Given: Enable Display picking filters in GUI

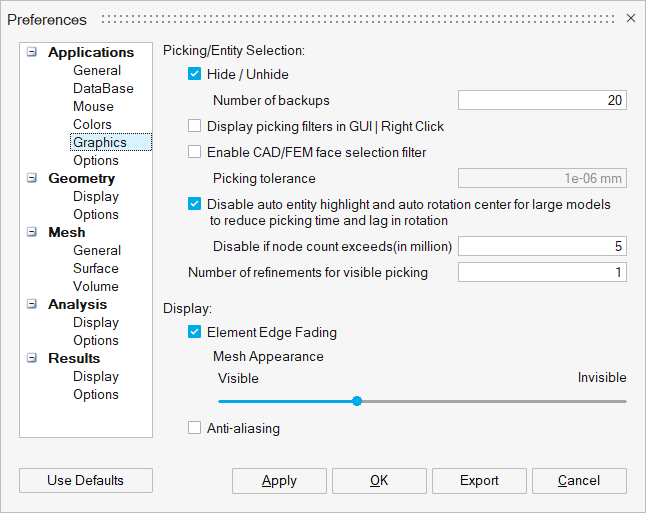Looking at the screenshot, I should [195, 126].
